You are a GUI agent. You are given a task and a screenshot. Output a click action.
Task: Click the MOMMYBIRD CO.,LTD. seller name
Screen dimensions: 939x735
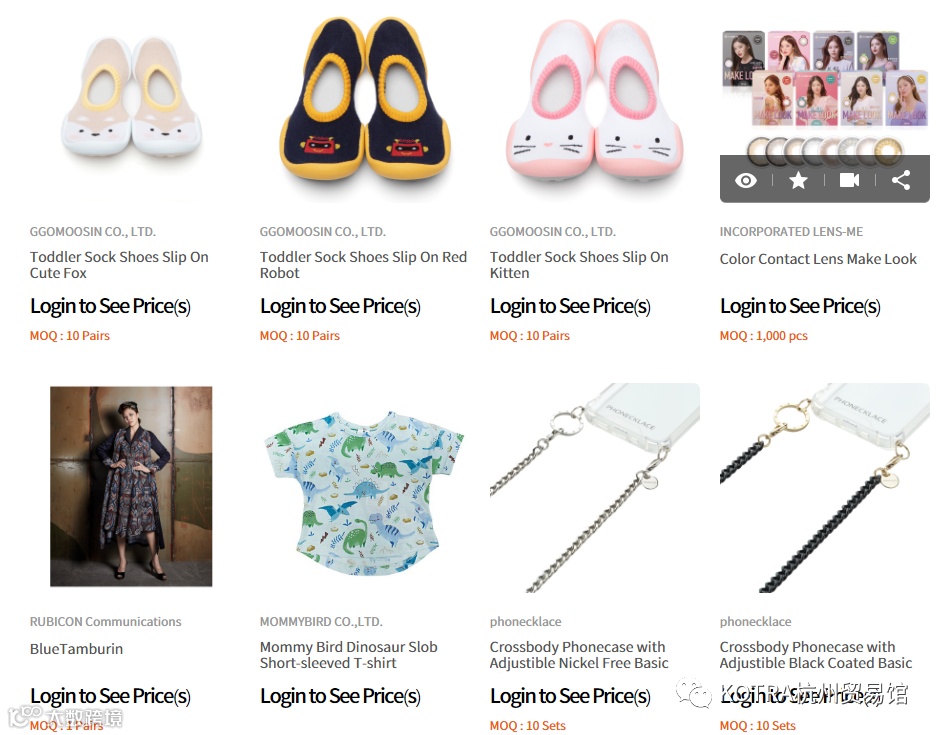click(321, 622)
